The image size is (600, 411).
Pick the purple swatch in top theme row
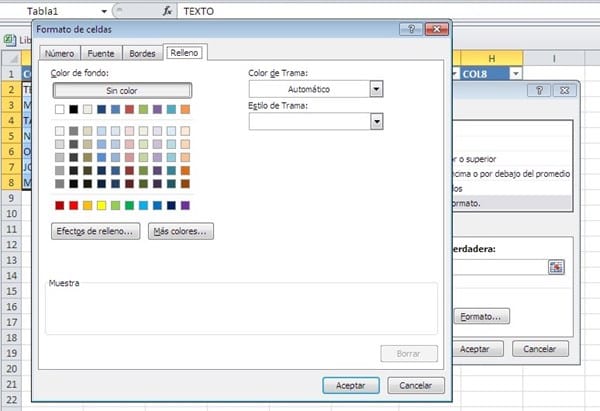[157, 109]
